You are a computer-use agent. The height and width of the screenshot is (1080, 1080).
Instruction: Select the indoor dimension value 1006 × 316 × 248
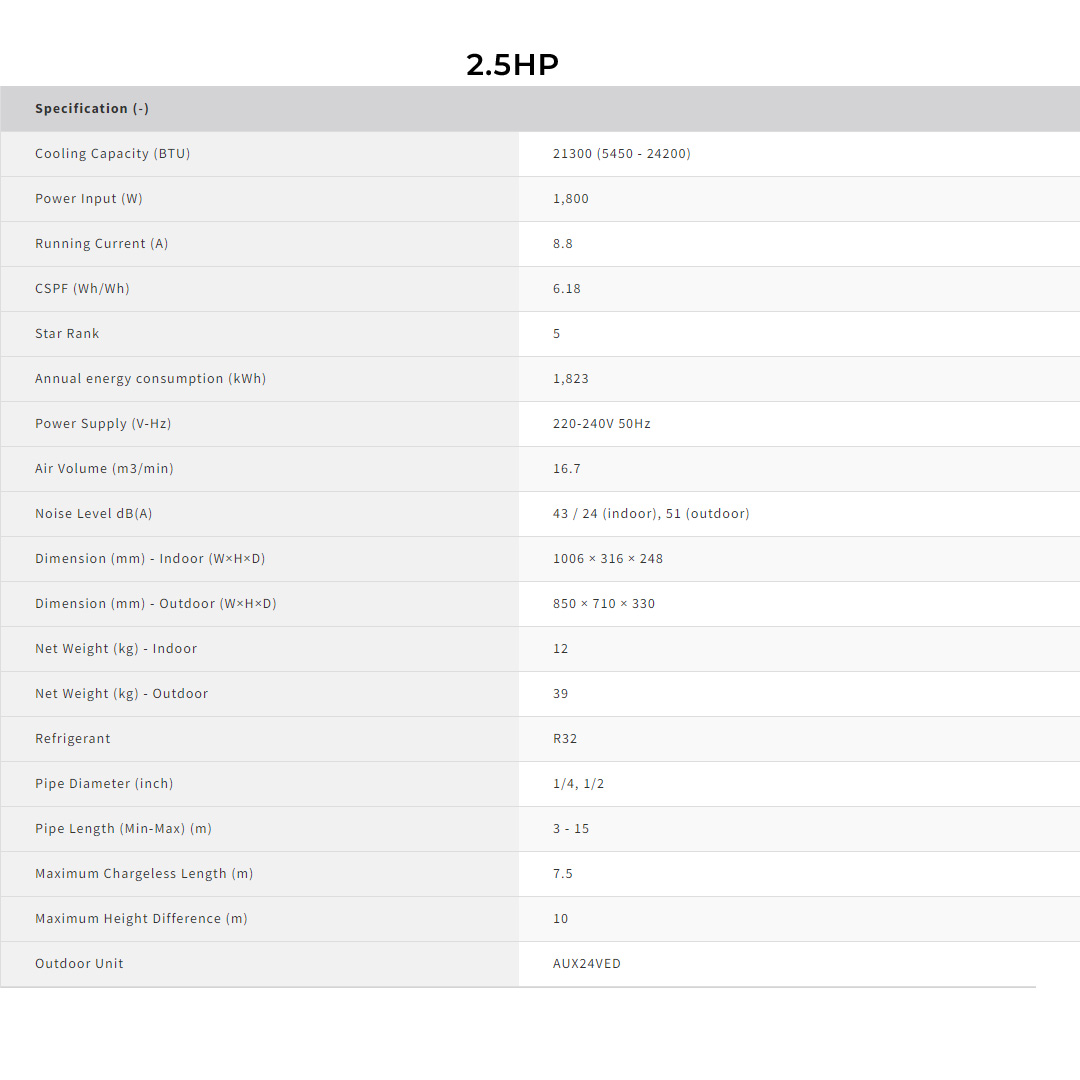pos(608,559)
